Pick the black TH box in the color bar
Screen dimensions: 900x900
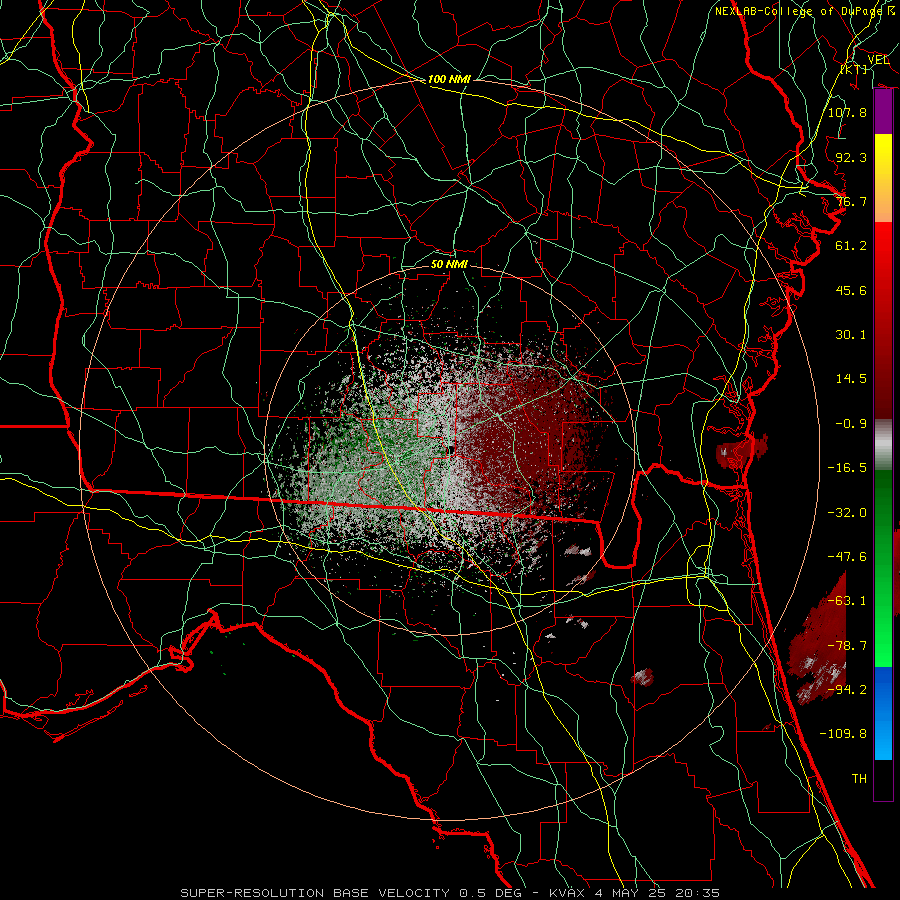click(883, 780)
